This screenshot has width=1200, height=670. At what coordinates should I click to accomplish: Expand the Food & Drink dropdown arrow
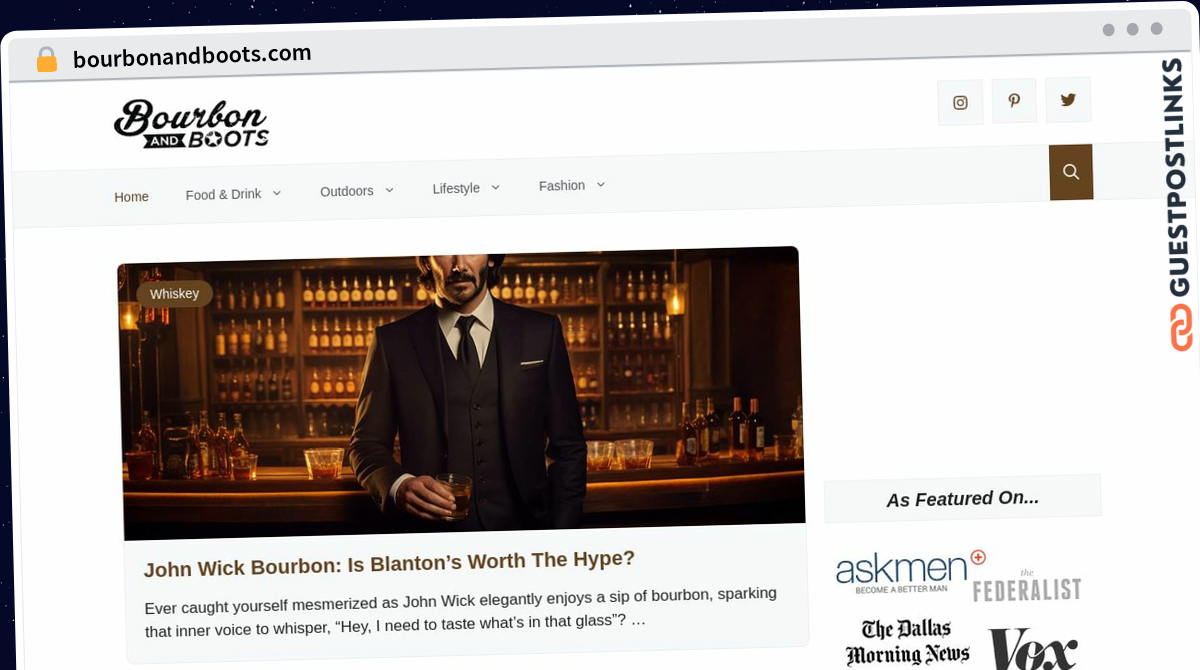coord(277,193)
